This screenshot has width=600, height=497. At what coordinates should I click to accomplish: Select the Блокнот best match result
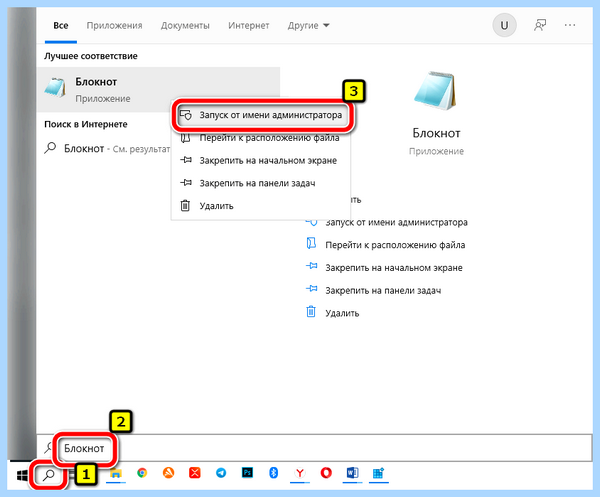pos(158,90)
